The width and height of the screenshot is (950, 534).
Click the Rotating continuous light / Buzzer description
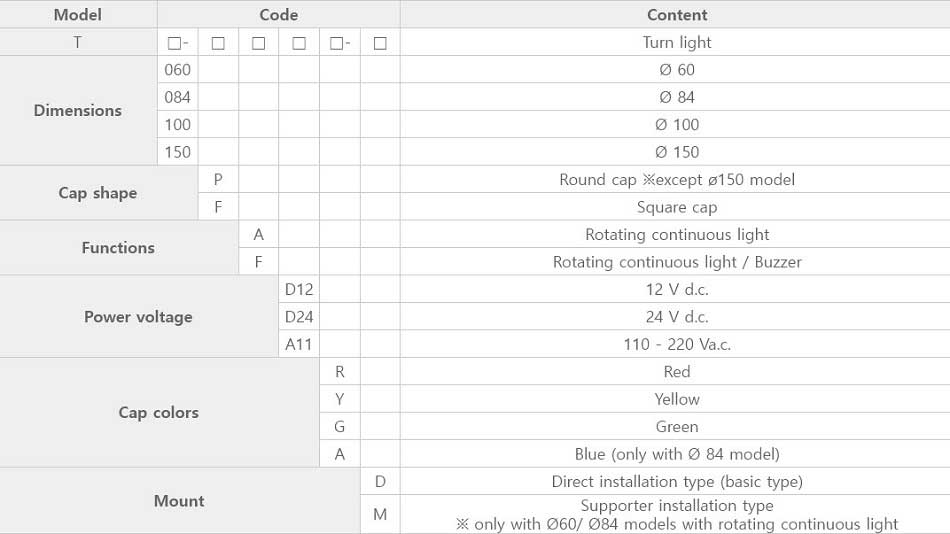click(677, 262)
